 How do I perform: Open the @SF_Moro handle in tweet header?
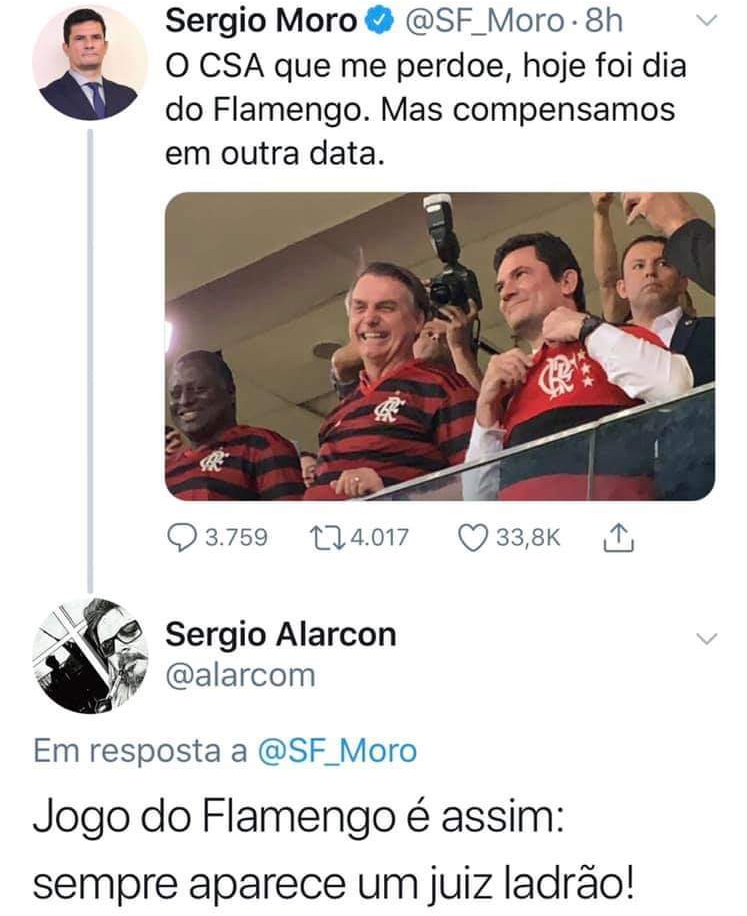[x=484, y=22]
